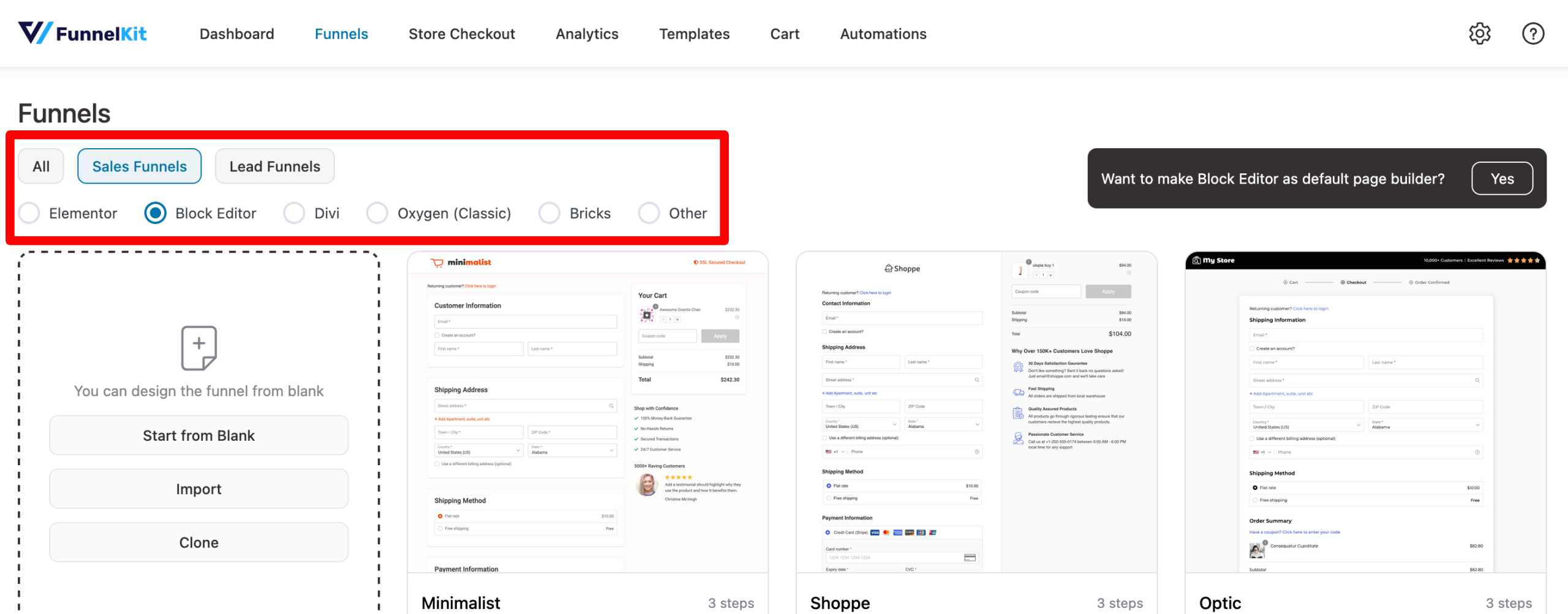1568x614 pixels.
Task: Open the Automations menu item
Action: click(x=883, y=34)
